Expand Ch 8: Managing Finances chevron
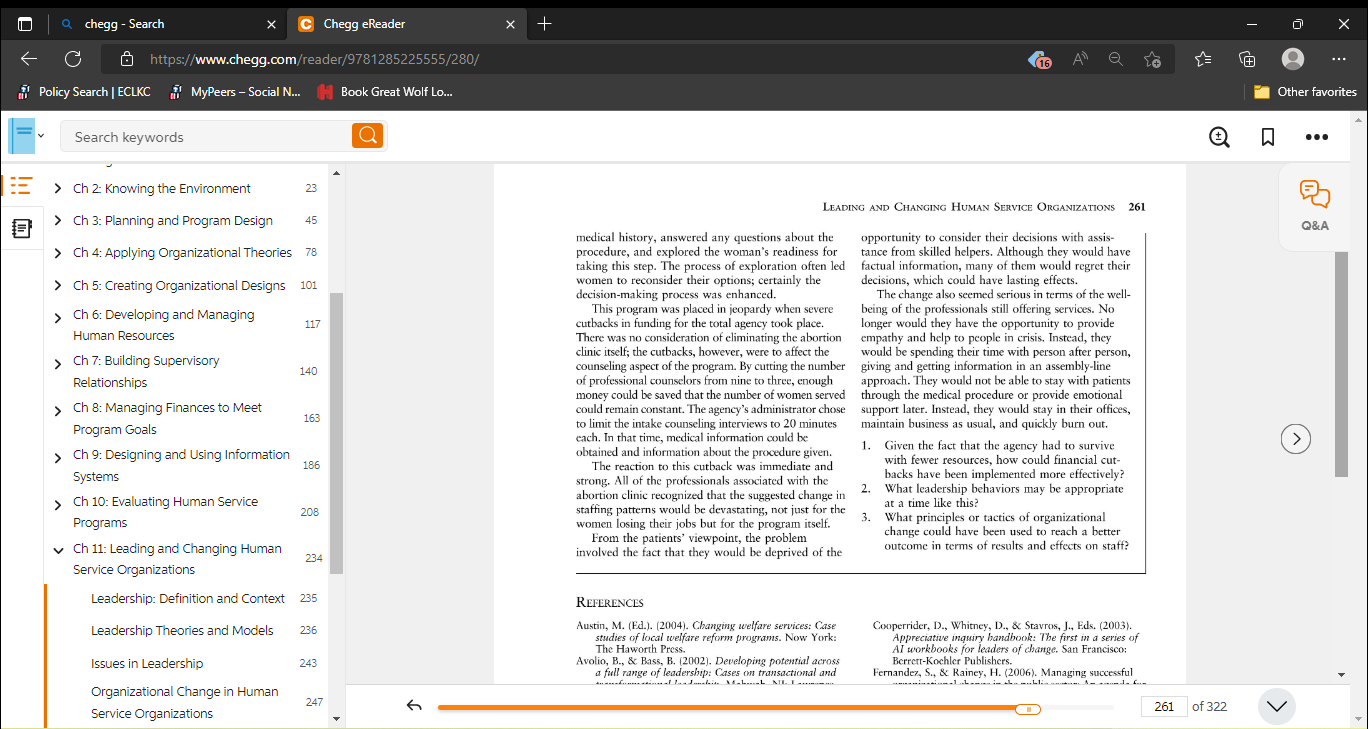Screen dimensions: 1368x729 tap(58, 410)
